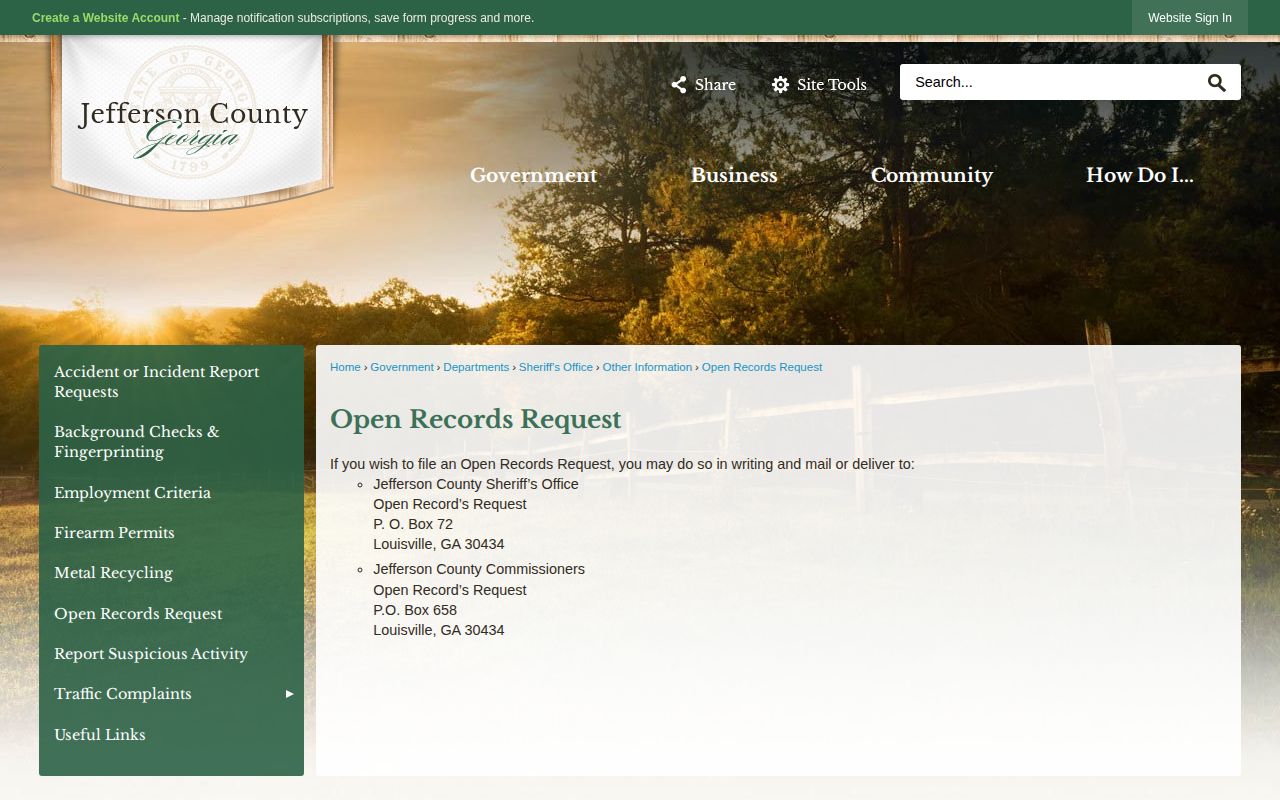
Task: Go to Home breadcrumb link
Action: [345, 367]
